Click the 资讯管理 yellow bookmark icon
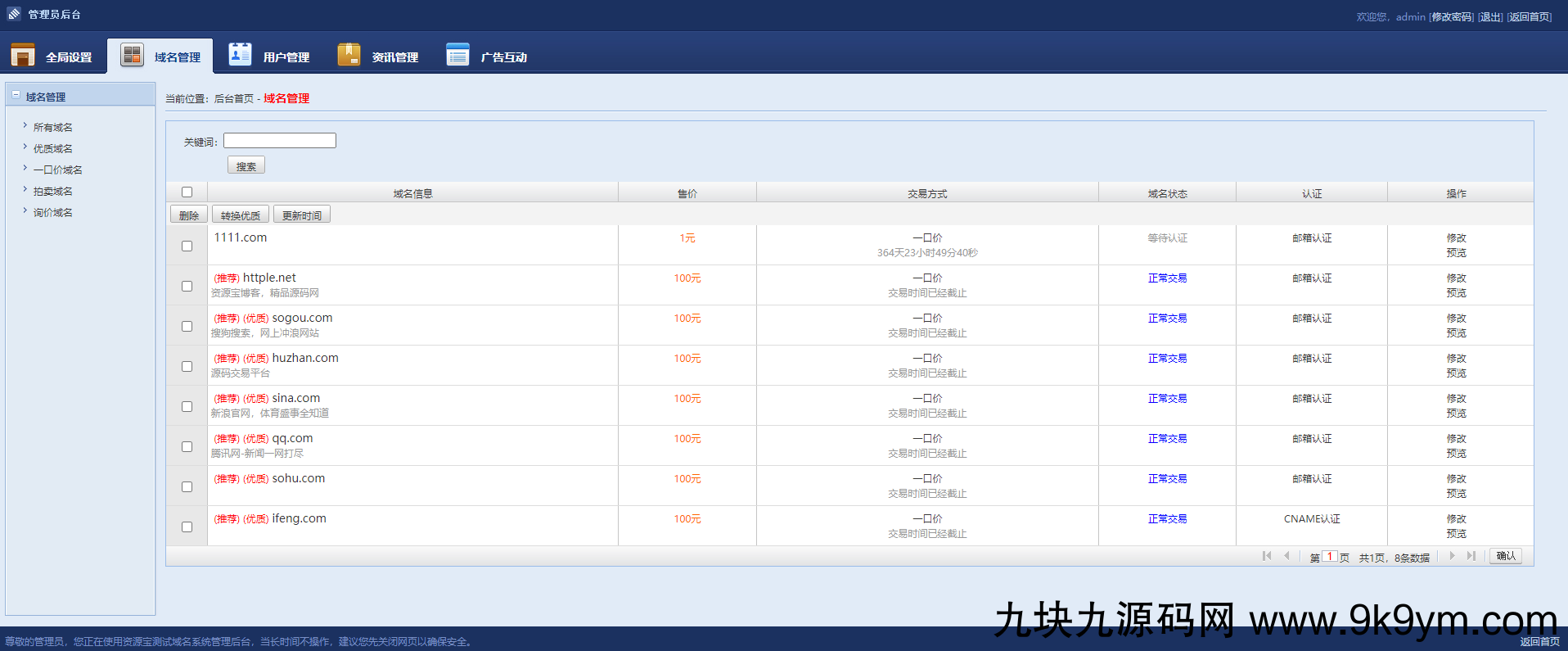This screenshot has width=1568, height=651. 349,54
